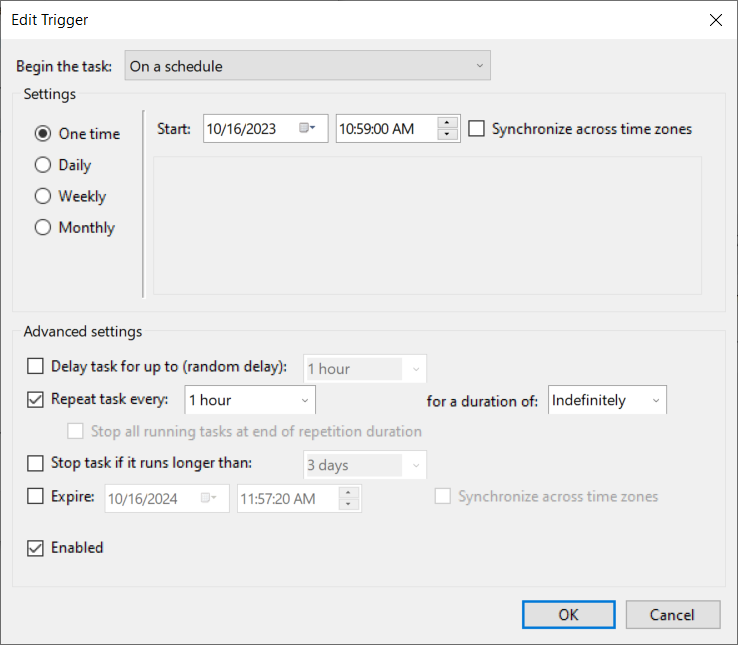Uncheck the Enabled checkbox
Screen dimensions: 738x645
pyautogui.click(x=36, y=547)
